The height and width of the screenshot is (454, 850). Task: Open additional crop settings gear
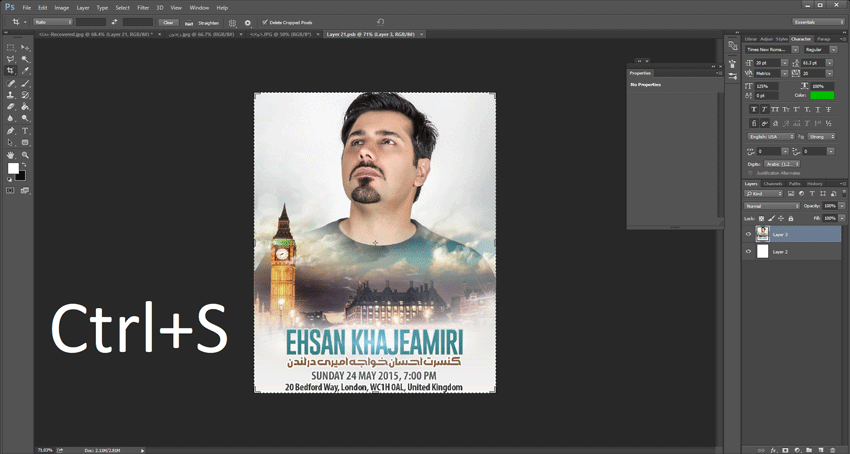(x=248, y=23)
